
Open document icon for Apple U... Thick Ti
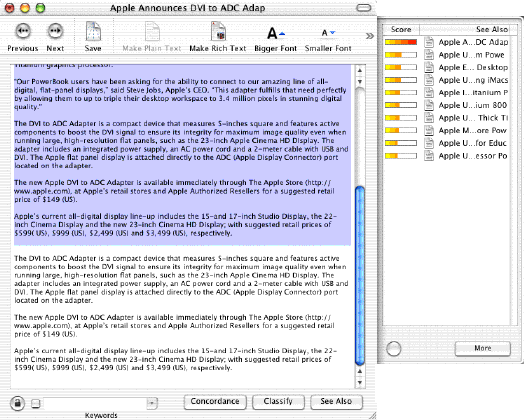[429, 118]
